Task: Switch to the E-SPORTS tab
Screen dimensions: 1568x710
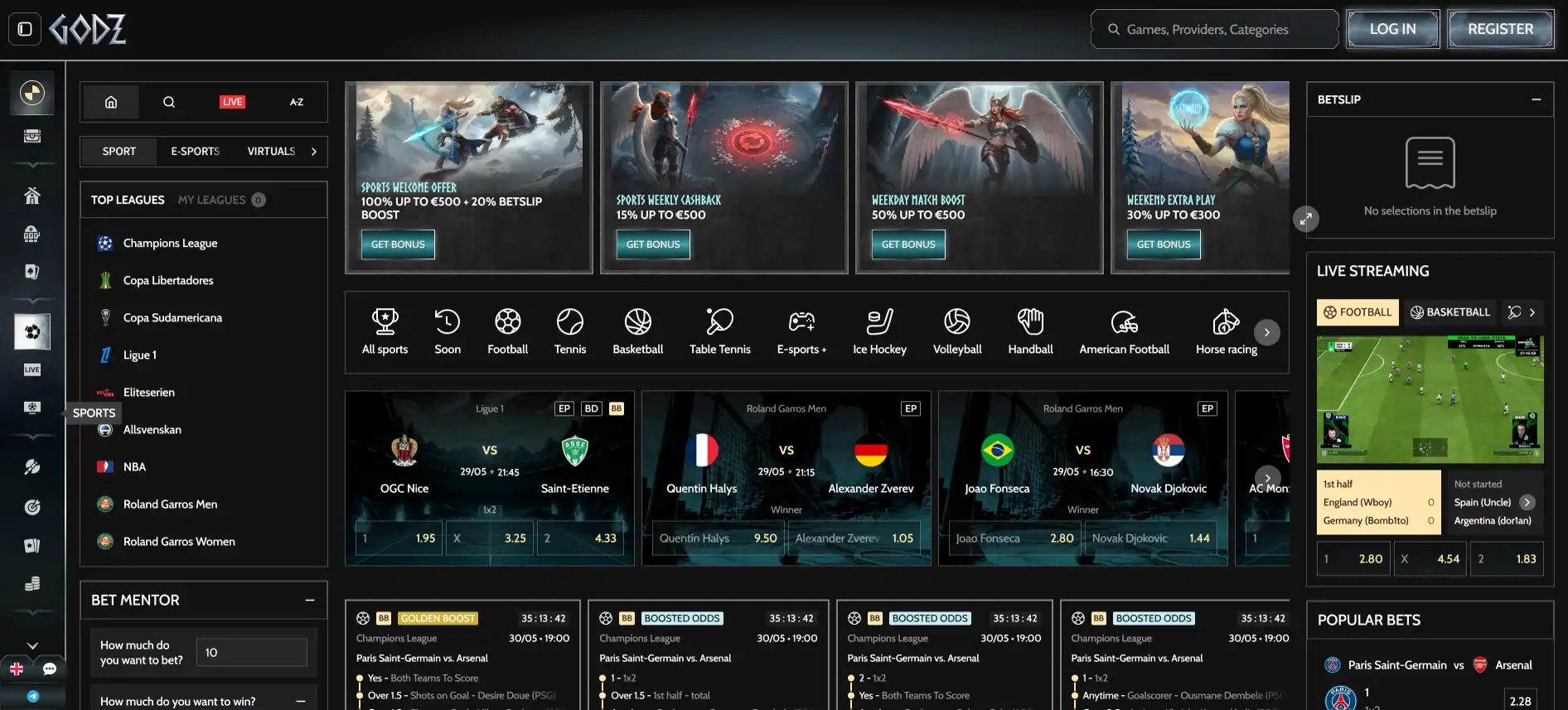Action: click(195, 152)
